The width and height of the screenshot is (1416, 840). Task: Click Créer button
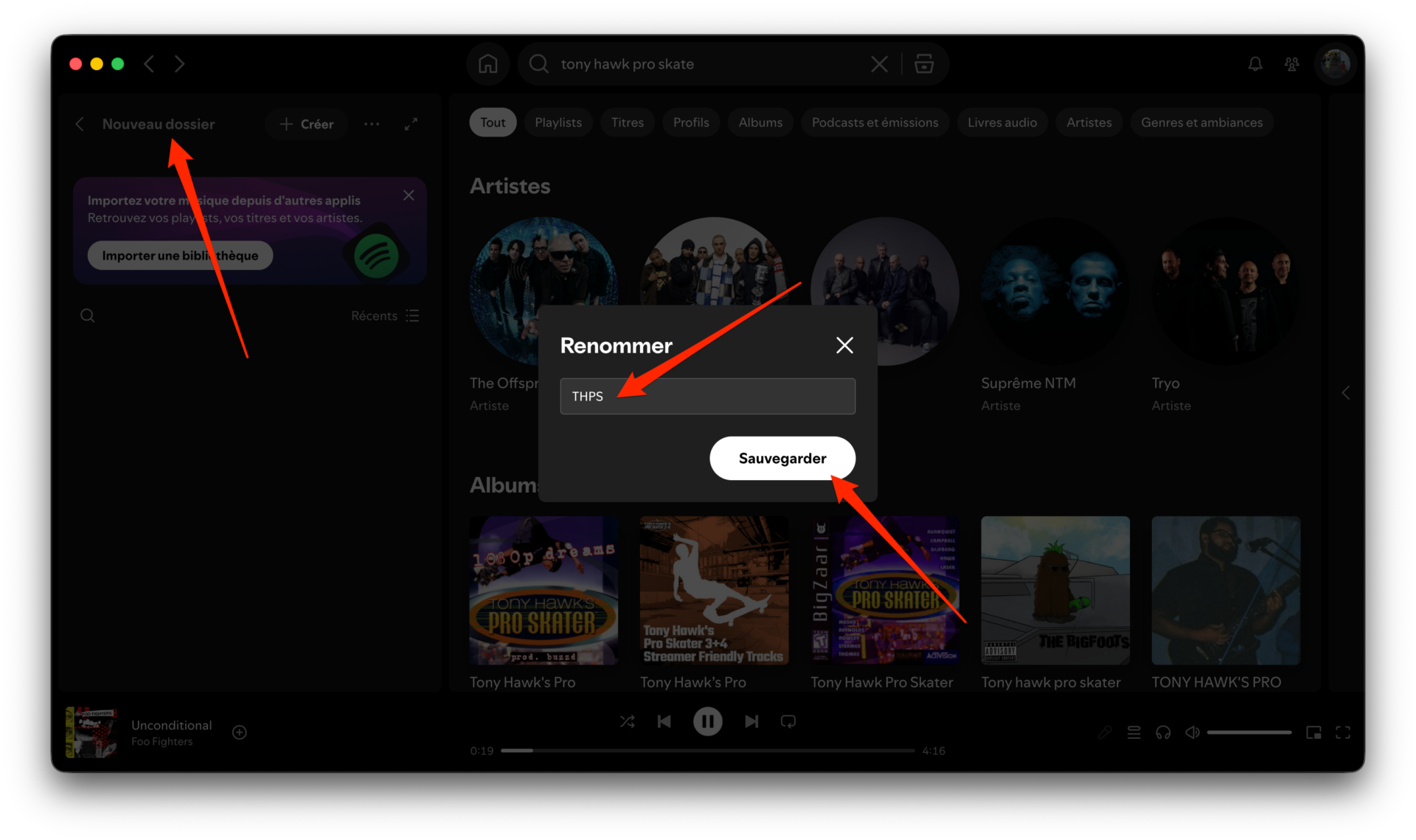tap(307, 124)
